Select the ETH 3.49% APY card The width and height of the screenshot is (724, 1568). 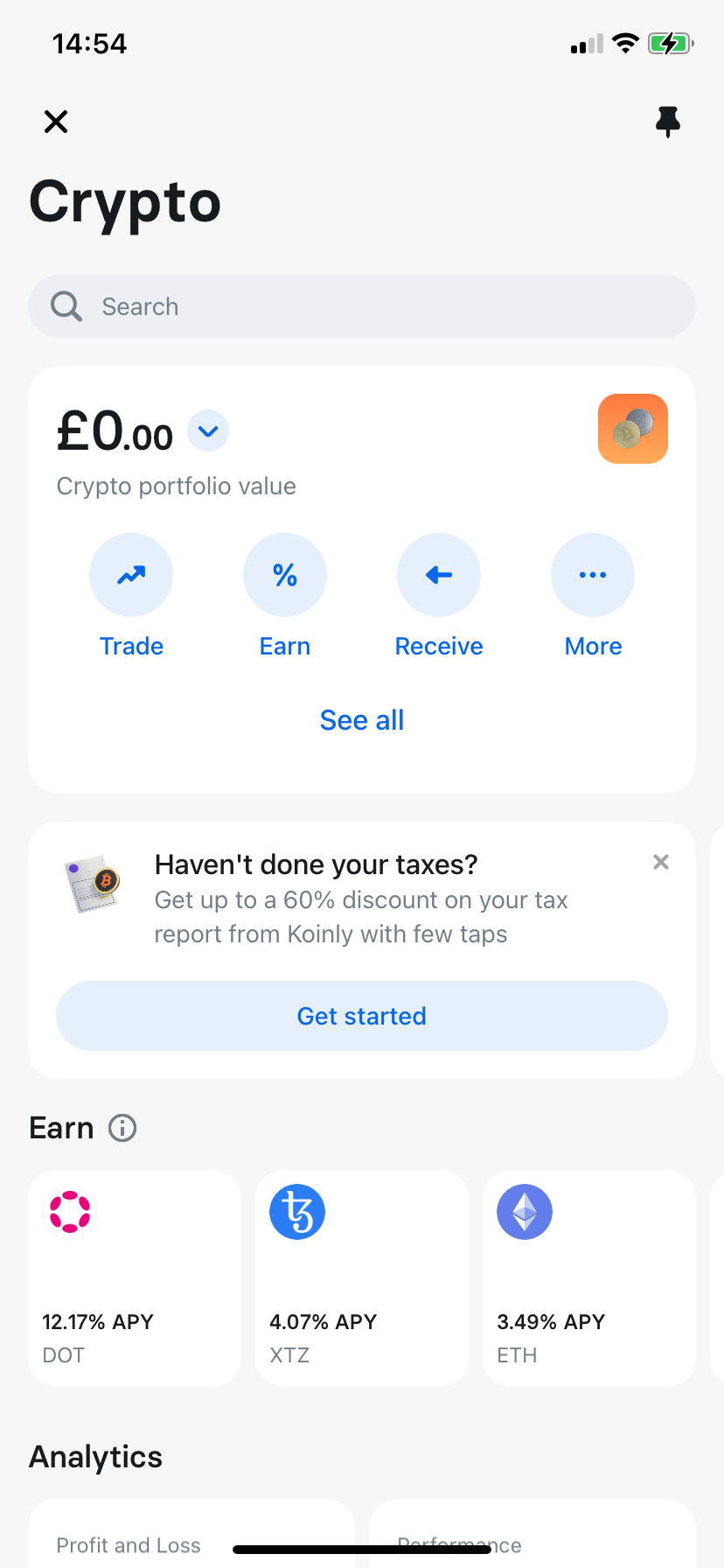click(x=589, y=1277)
